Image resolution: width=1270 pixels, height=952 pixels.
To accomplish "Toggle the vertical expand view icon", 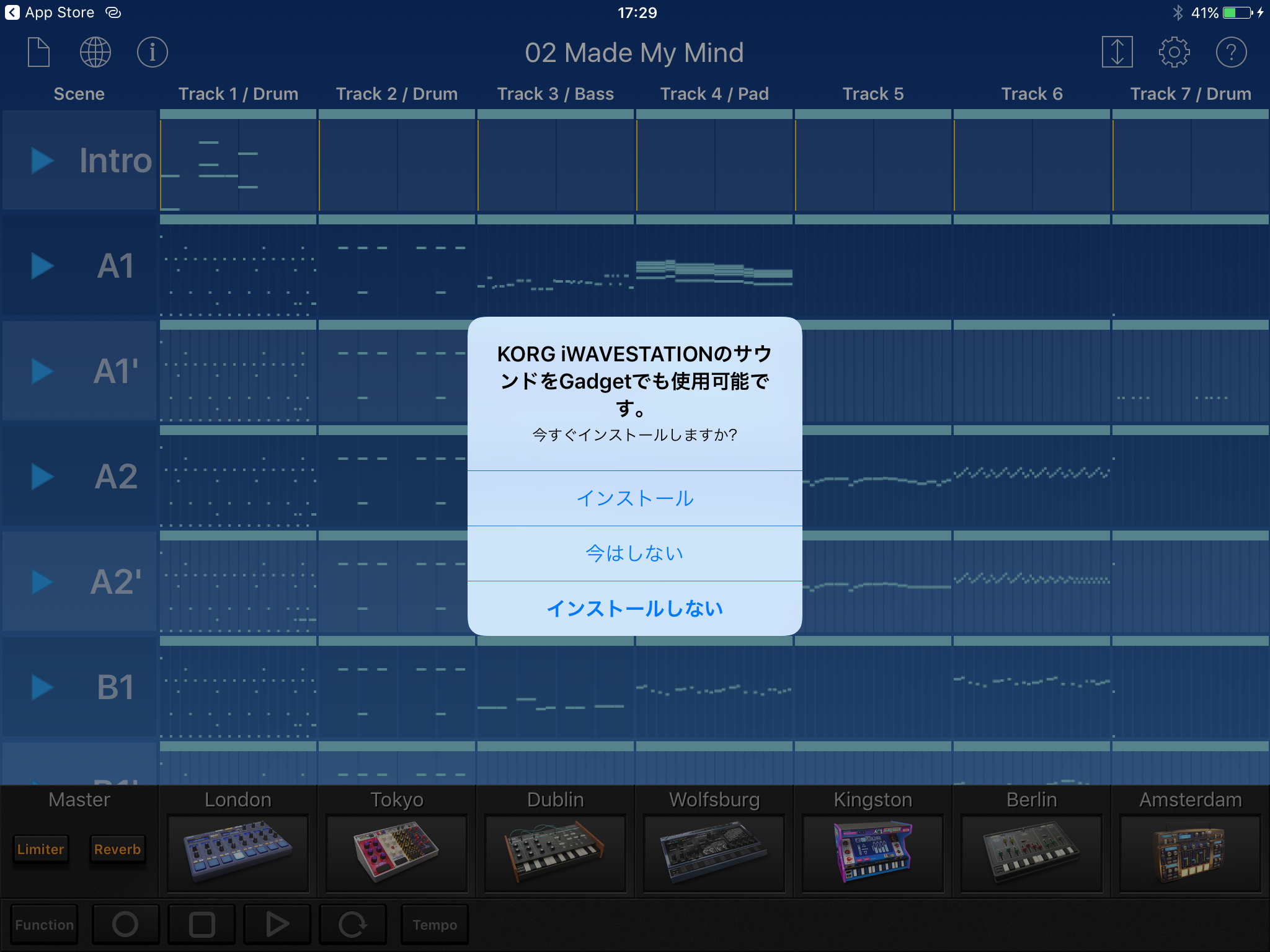I will click(x=1117, y=52).
